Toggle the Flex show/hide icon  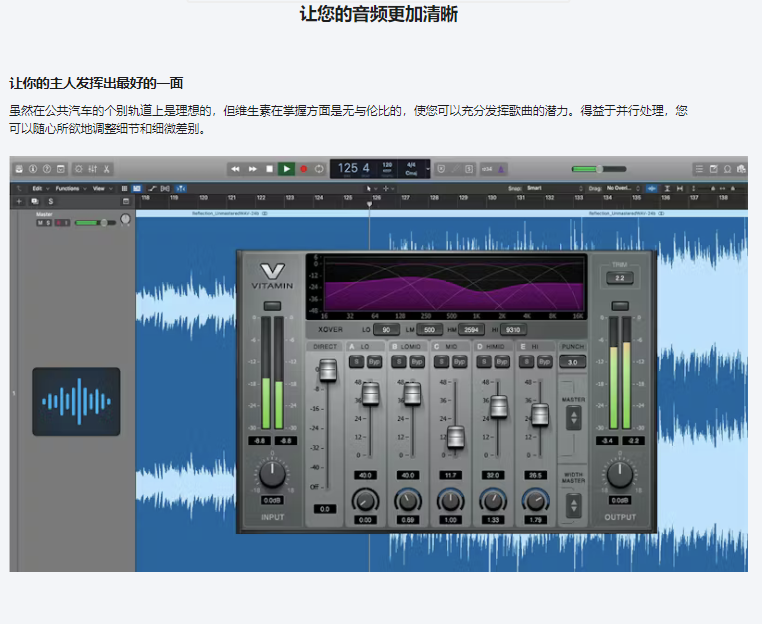tap(165, 189)
